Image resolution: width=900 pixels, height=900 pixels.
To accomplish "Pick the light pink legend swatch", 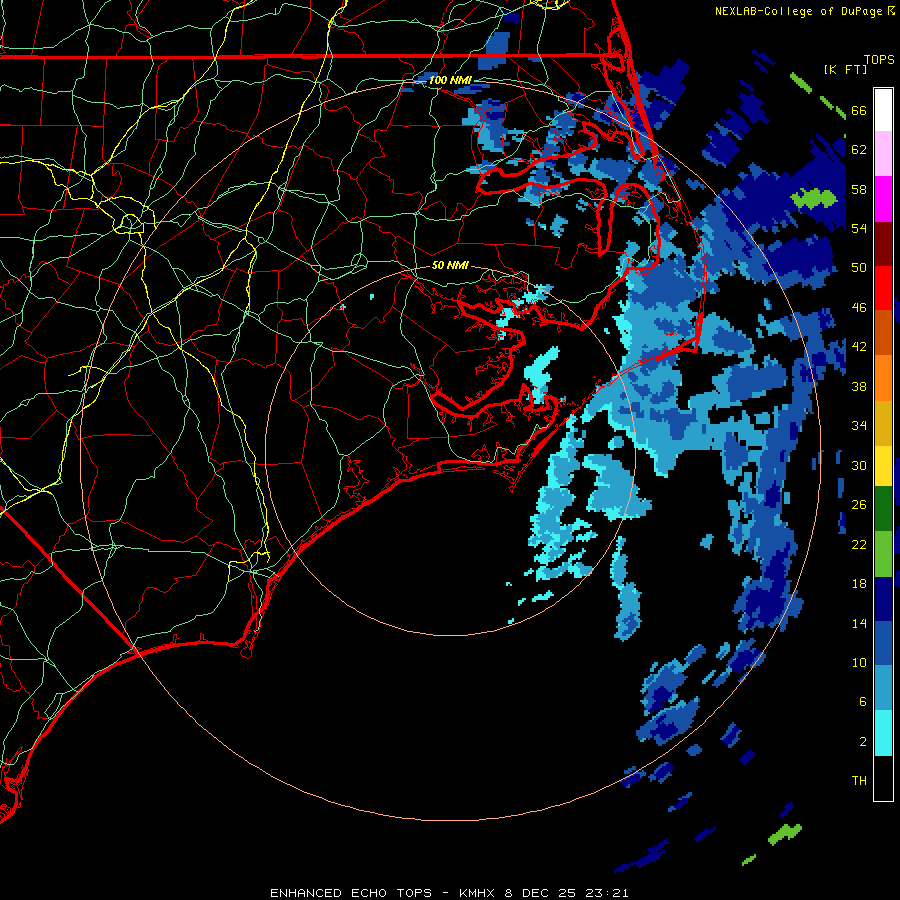I will pyautogui.click(x=883, y=153).
